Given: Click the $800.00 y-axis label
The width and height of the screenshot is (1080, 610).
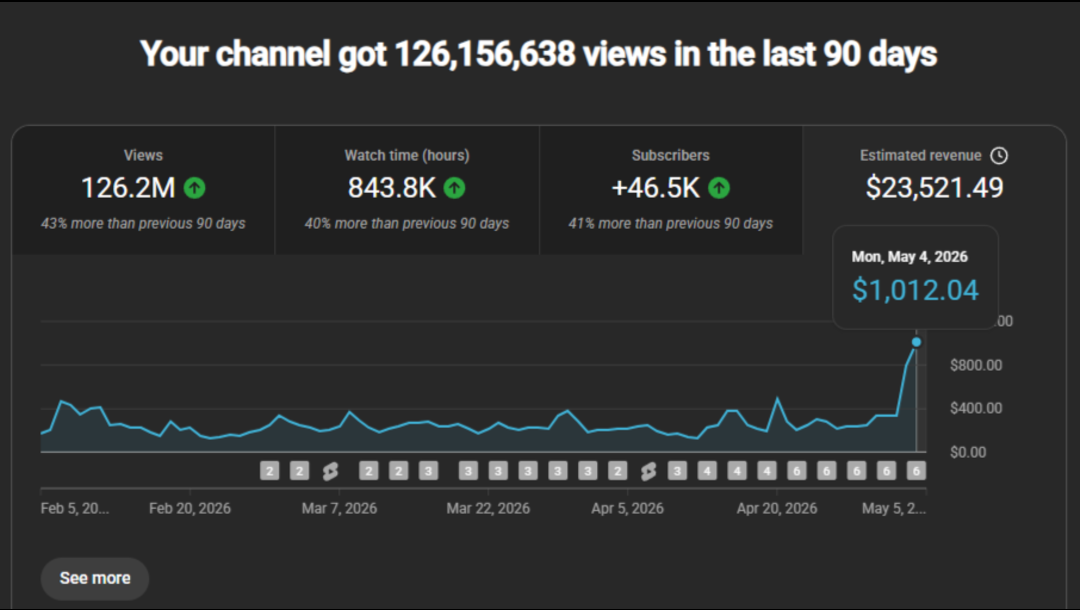Looking at the screenshot, I should click(976, 366).
